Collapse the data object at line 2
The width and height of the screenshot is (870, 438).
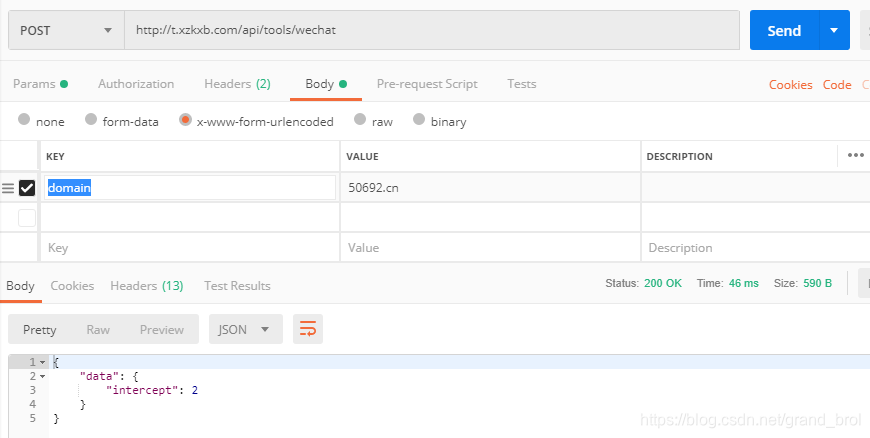(x=43, y=376)
